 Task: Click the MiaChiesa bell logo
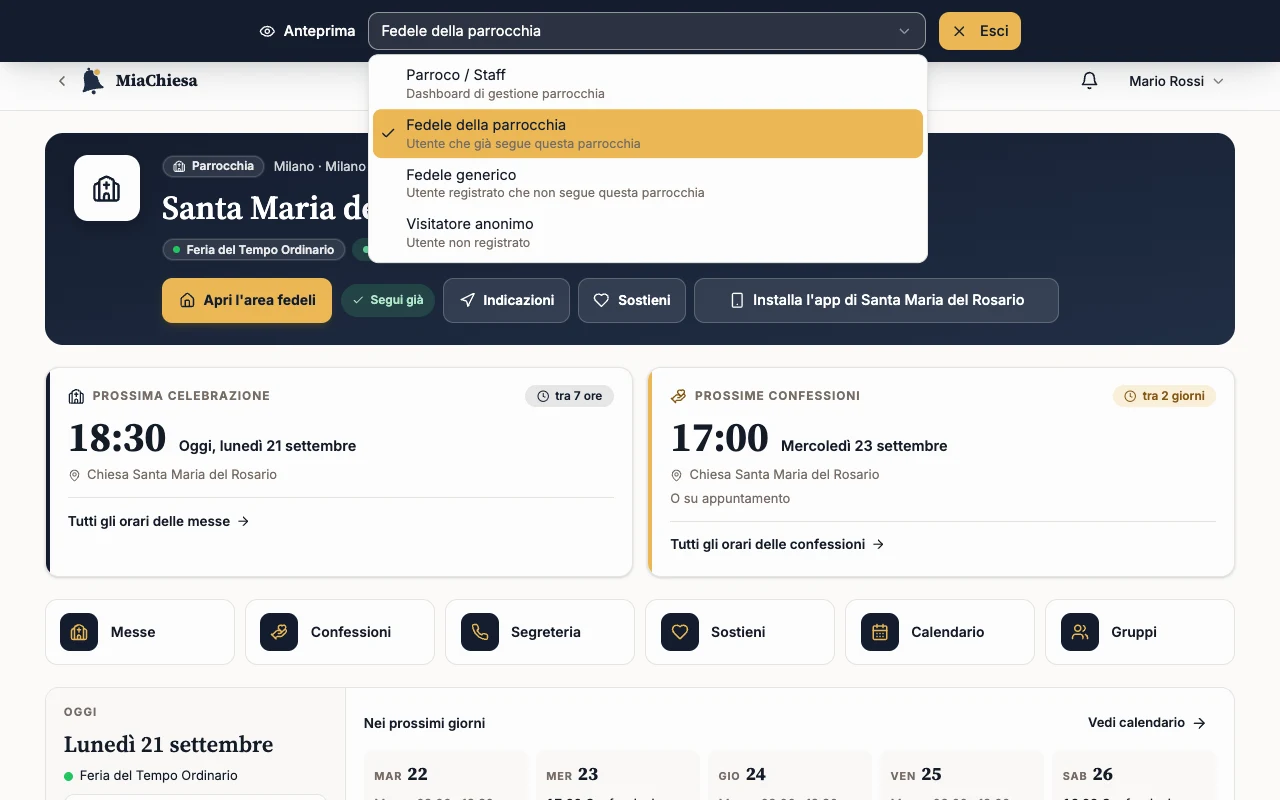tap(93, 81)
